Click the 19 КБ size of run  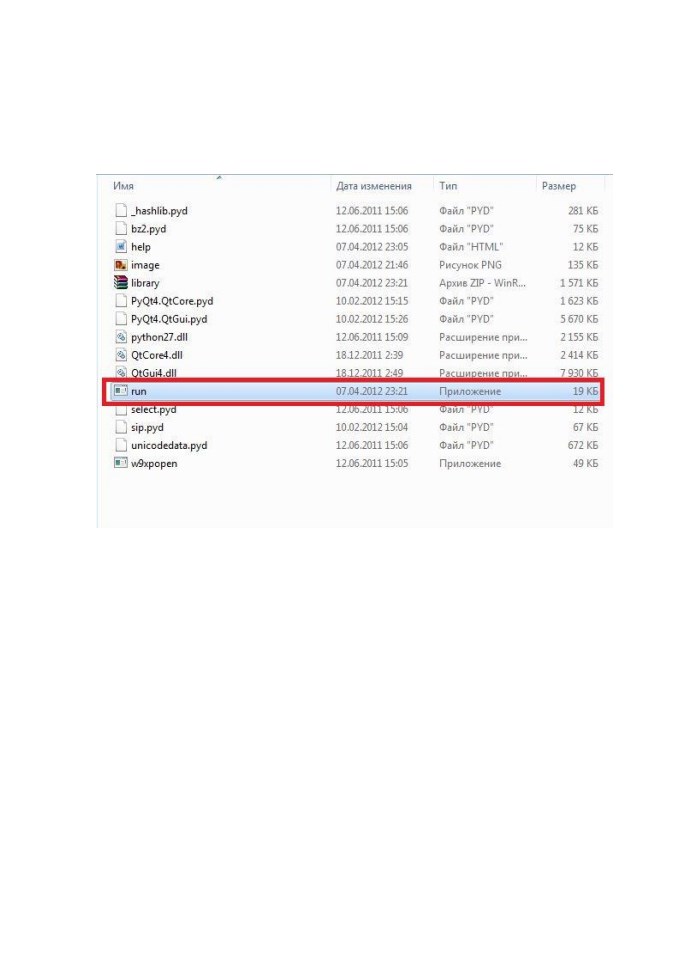(x=586, y=391)
